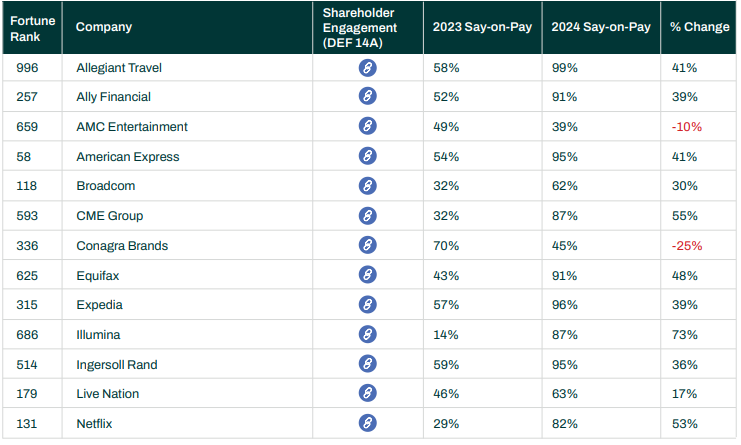This screenshot has height=445, width=741.
Task: Open Expedia's DEF 14A link icon
Action: 367,305
